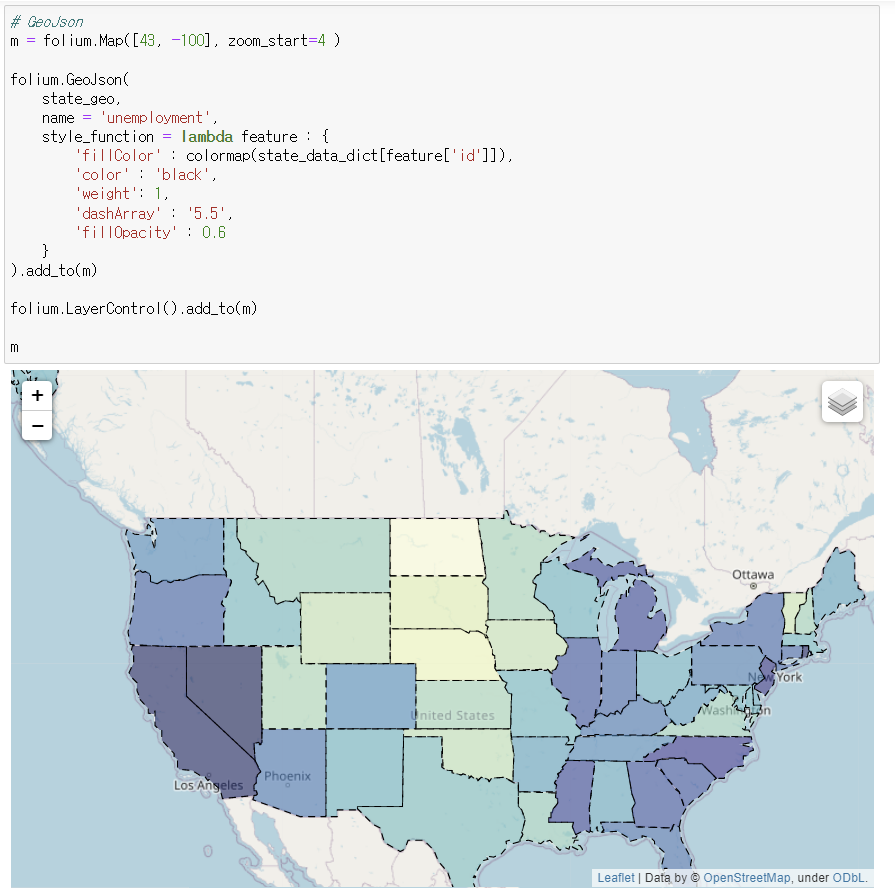This screenshot has width=895, height=888.
Task: Click the Colorado state polygon
Action: coord(371,696)
